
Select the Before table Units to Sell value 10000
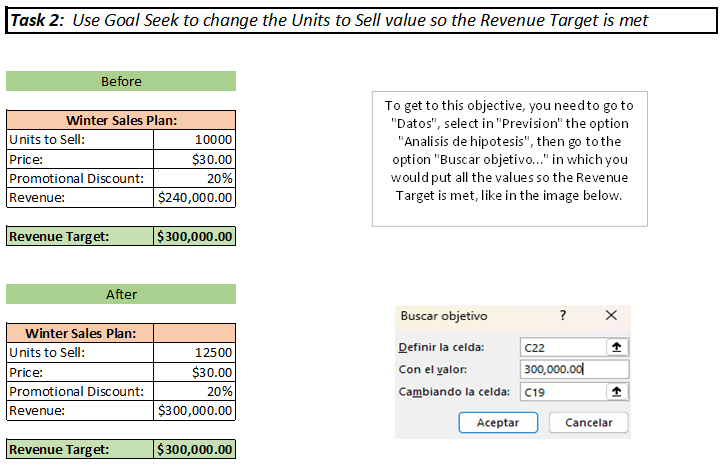point(194,139)
